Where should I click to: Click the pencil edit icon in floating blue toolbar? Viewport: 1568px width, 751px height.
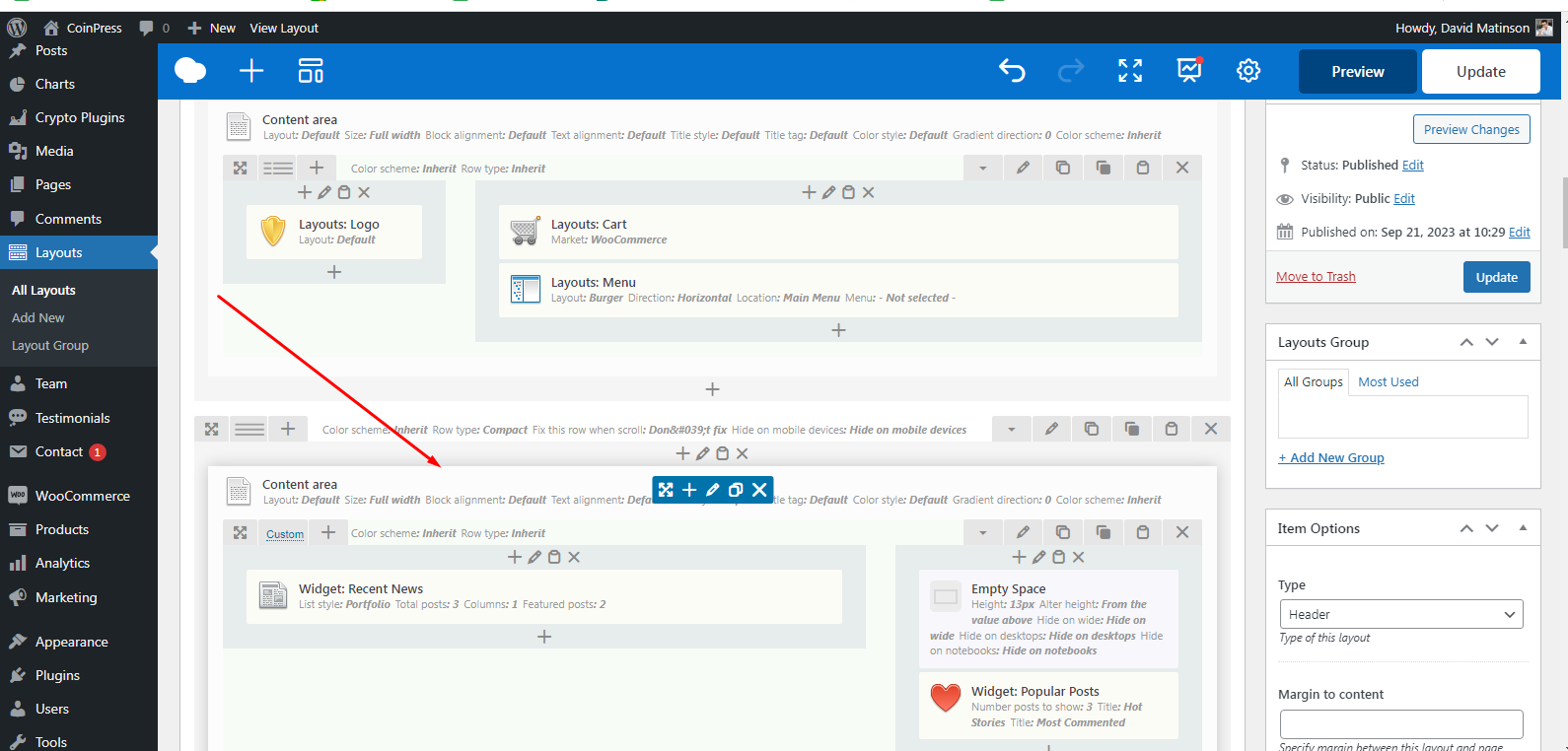(712, 490)
